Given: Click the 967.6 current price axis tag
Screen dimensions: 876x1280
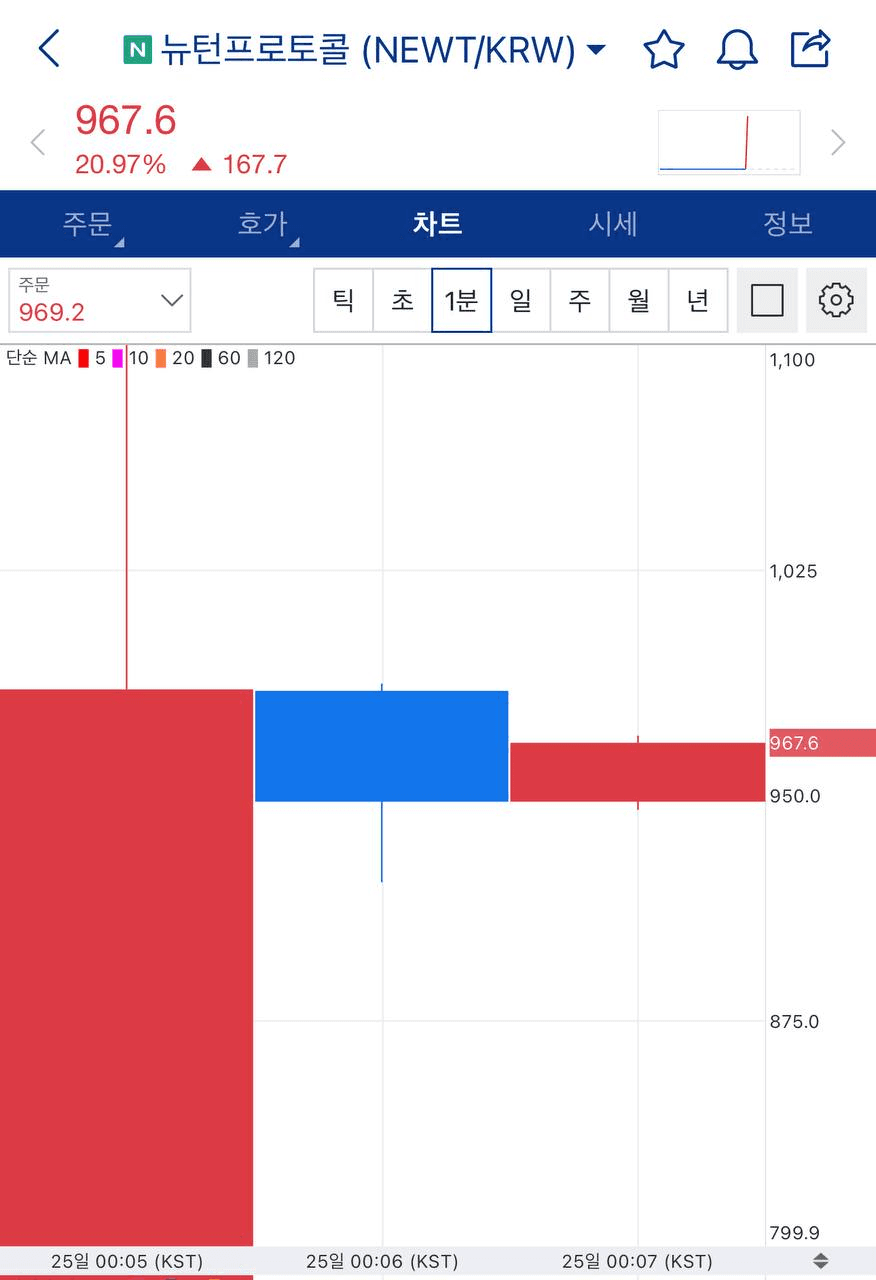Looking at the screenshot, I should click(x=822, y=743).
